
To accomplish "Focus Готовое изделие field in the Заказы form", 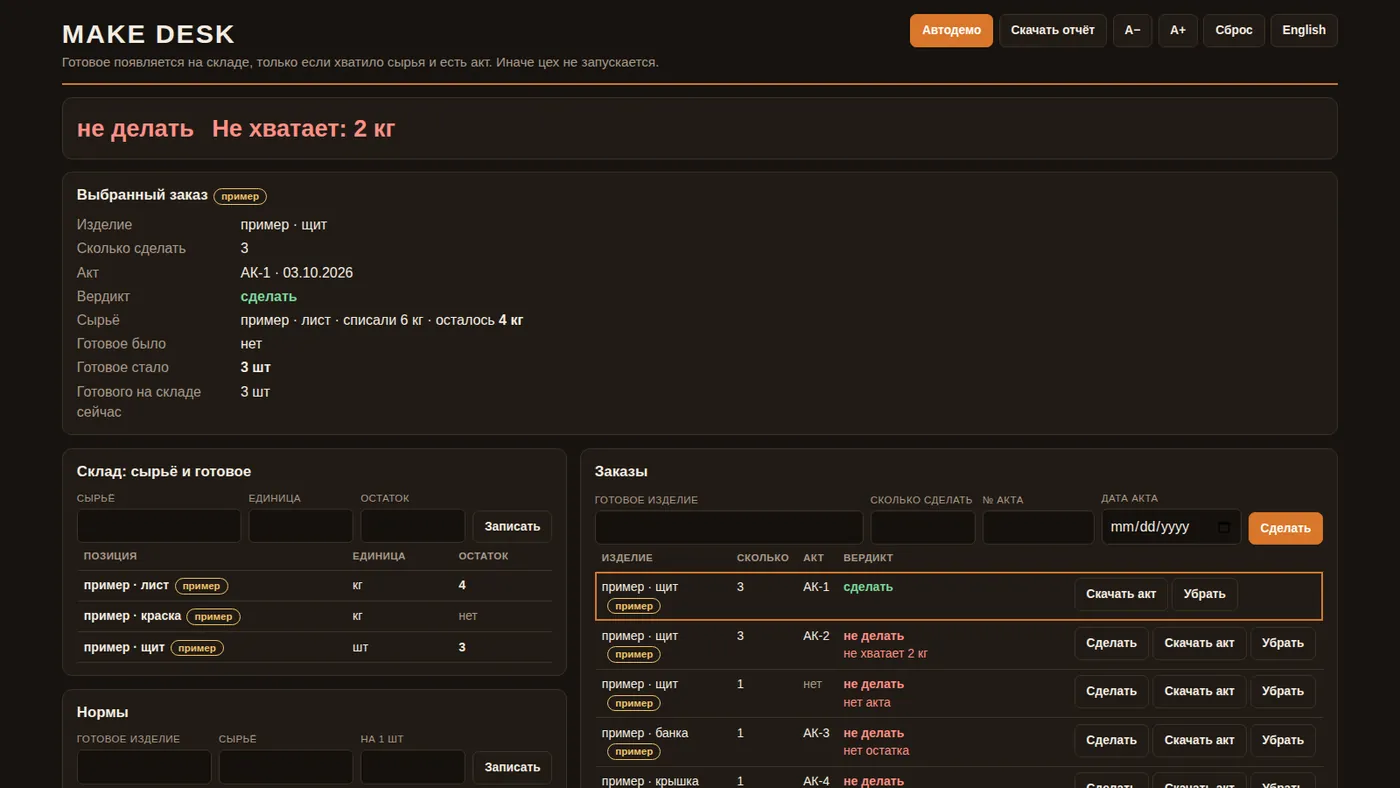I will tap(729, 527).
